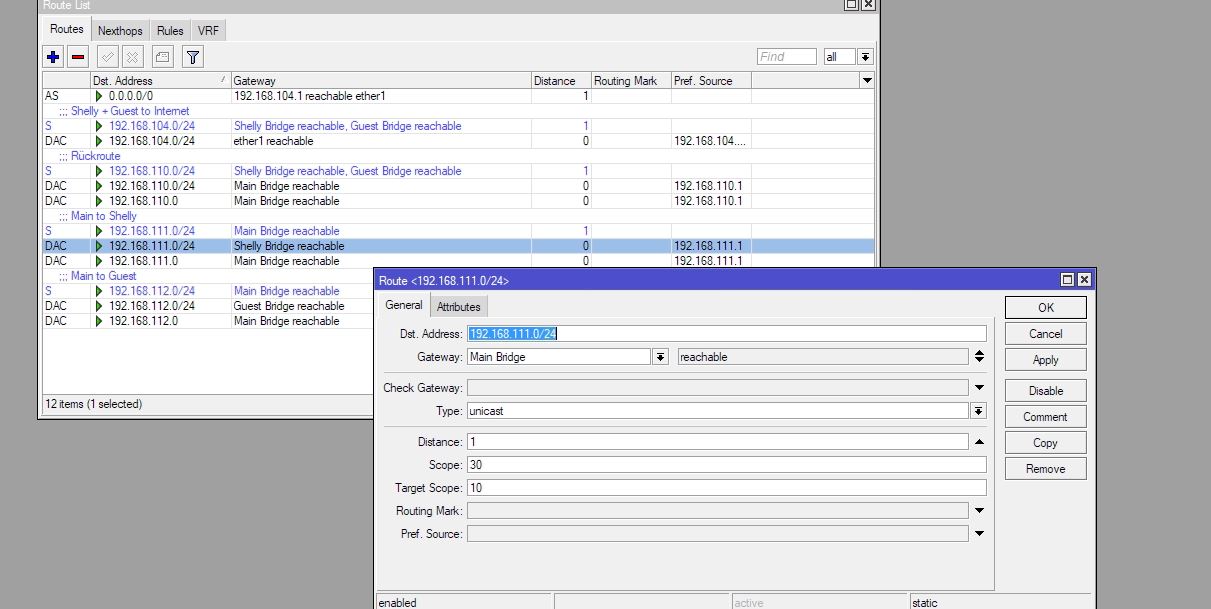Click the checkmark Enable icon in the toolbar
Viewport: 1211px width, 609px height.
click(x=108, y=57)
